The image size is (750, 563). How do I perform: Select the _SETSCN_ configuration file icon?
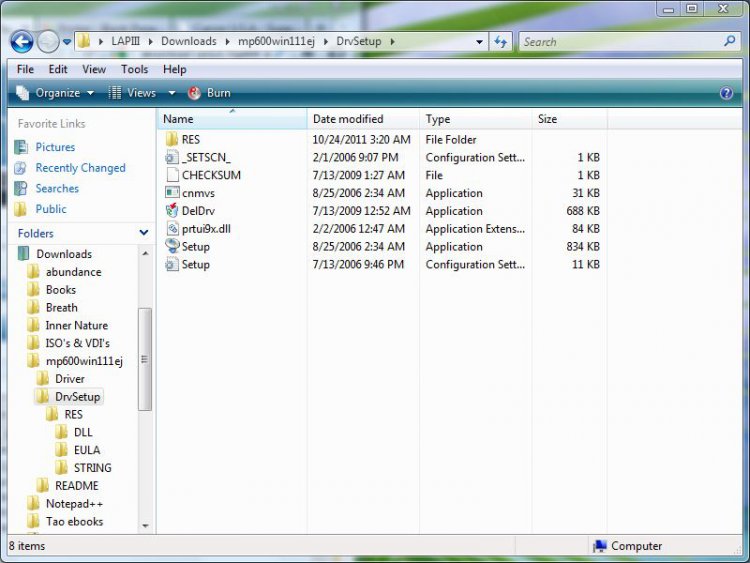(172, 157)
